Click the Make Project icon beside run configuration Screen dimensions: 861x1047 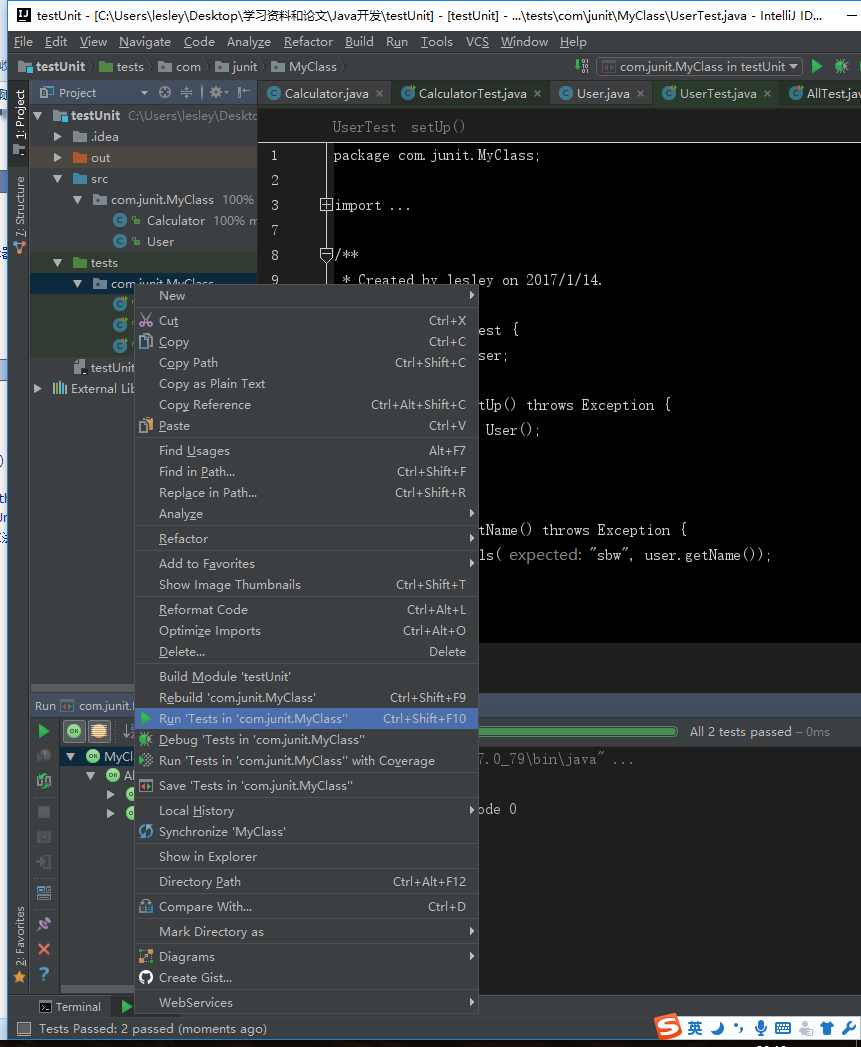(582, 66)
